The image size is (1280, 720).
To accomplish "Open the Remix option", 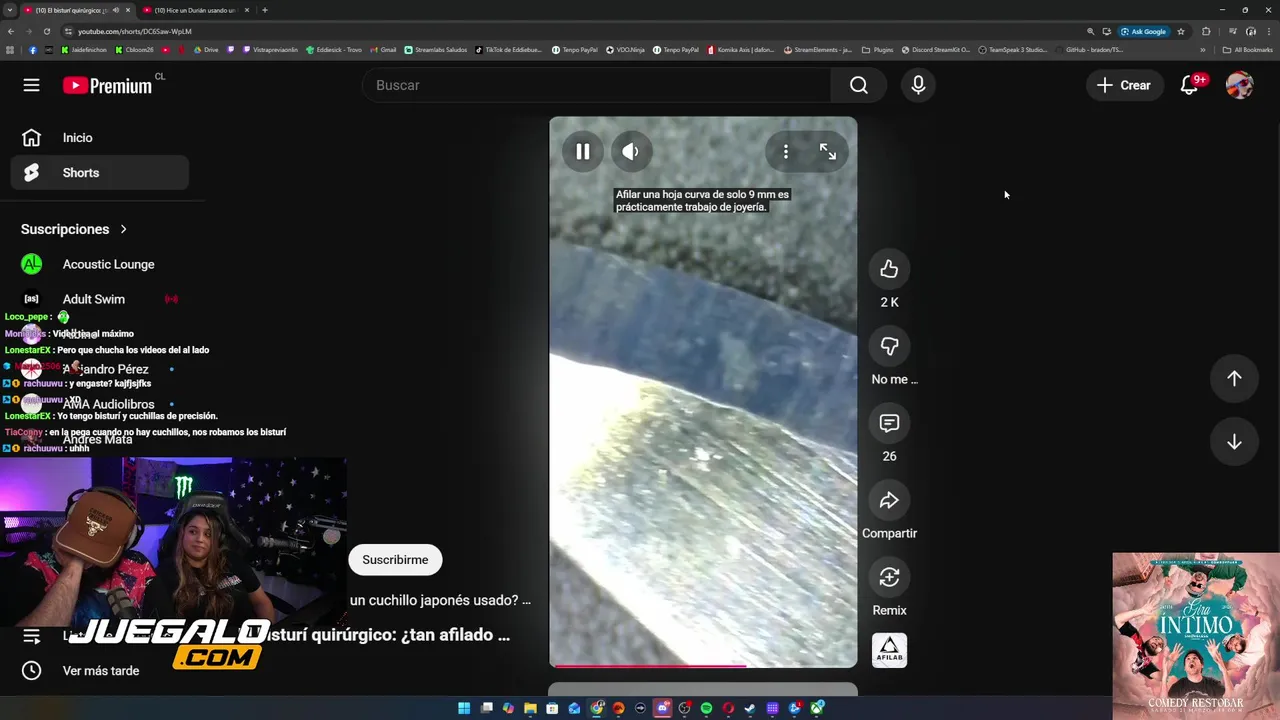I will (x=889, y=577).
